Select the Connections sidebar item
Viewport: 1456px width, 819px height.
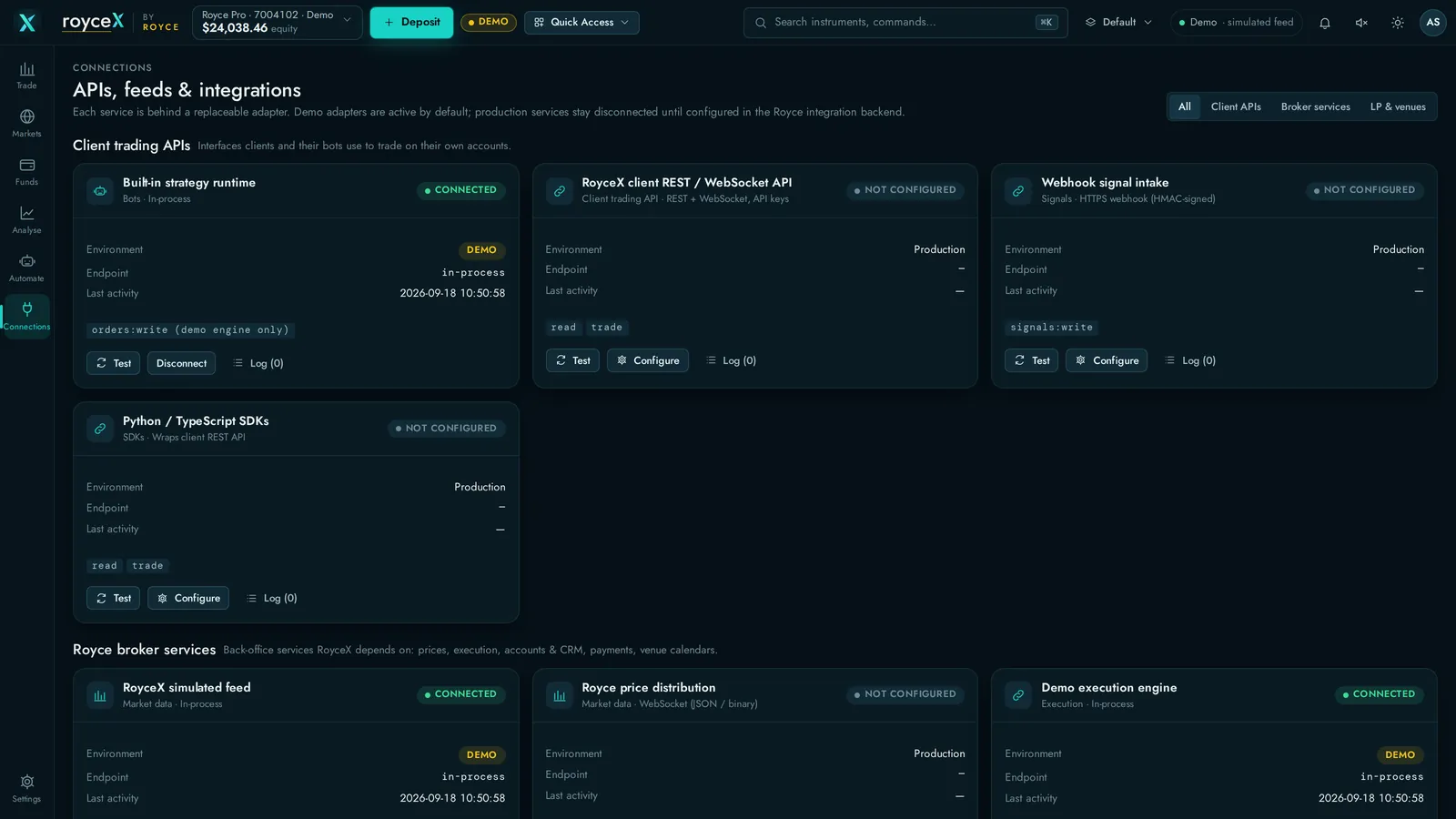coord(26,316)
